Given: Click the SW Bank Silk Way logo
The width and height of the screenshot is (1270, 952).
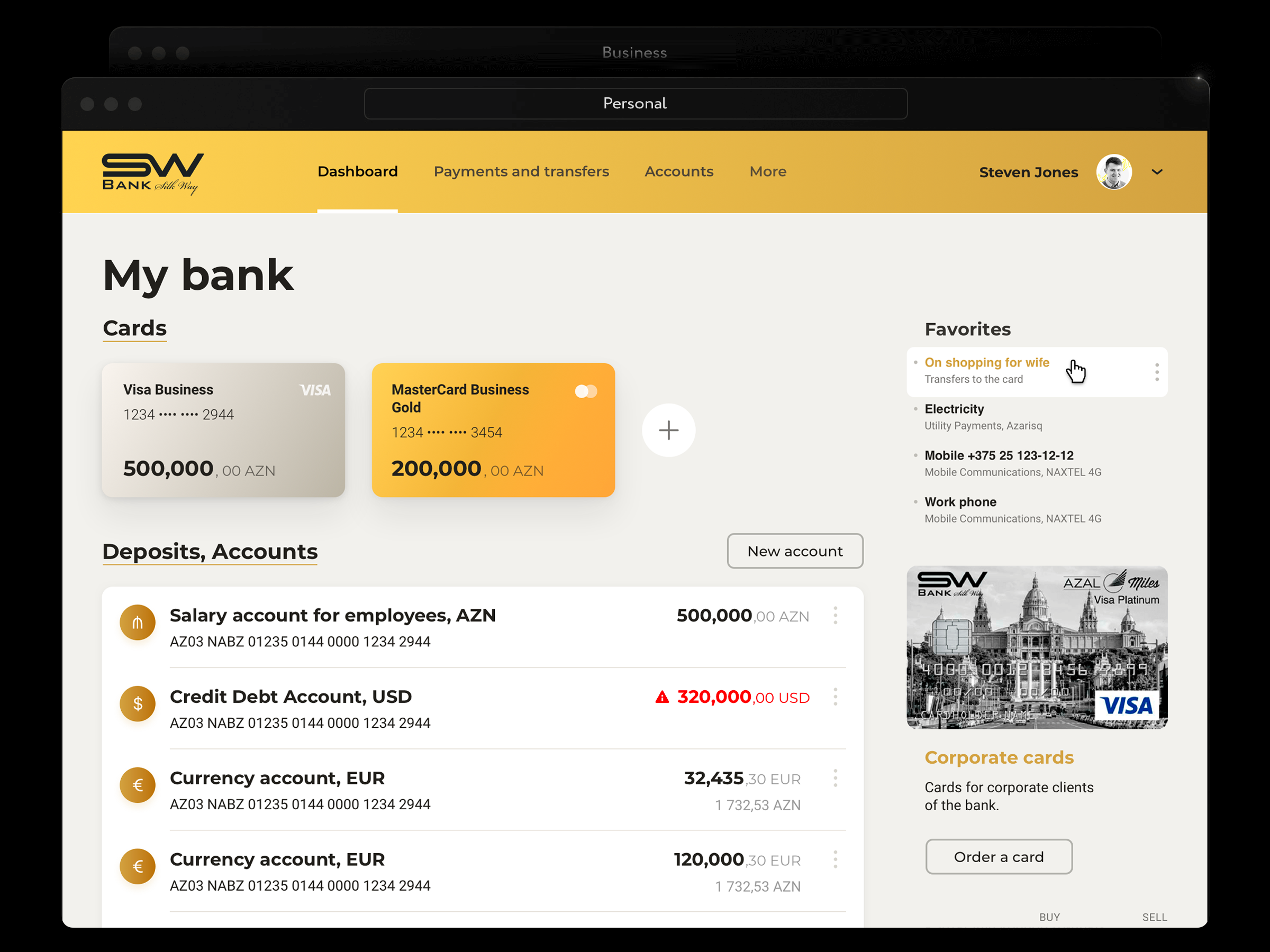Looking at the screenshot, I should pyautogui.click(x=153, y=173).
